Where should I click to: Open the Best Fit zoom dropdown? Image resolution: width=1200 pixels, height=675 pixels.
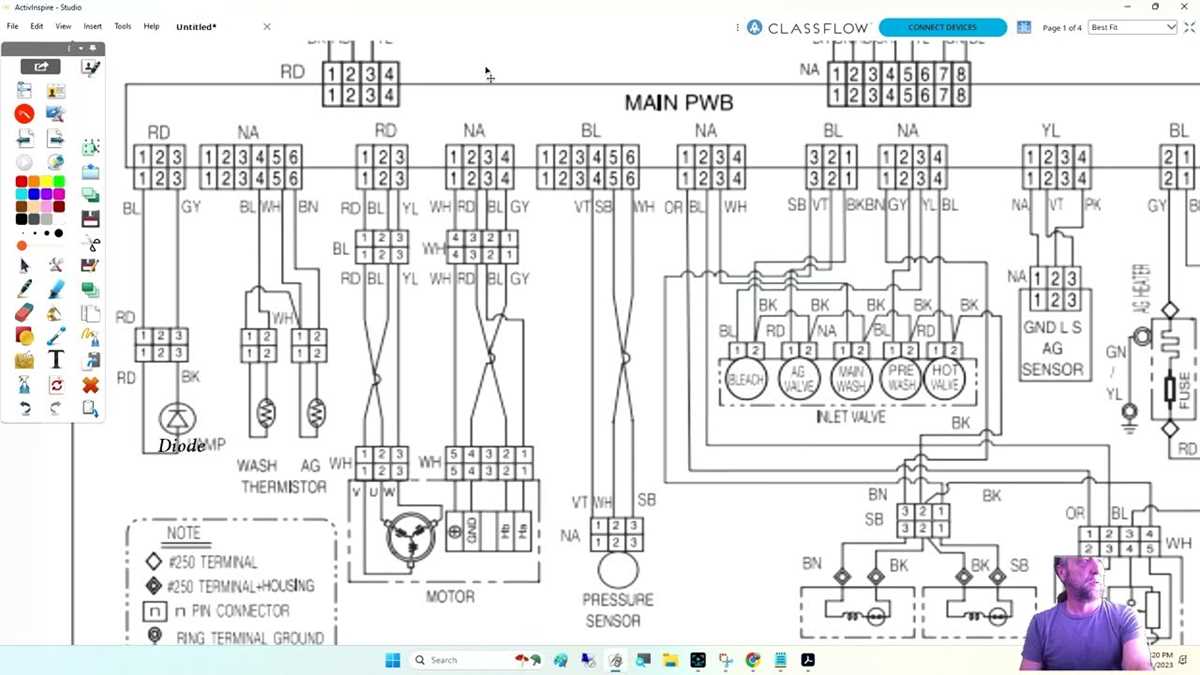1132,27
